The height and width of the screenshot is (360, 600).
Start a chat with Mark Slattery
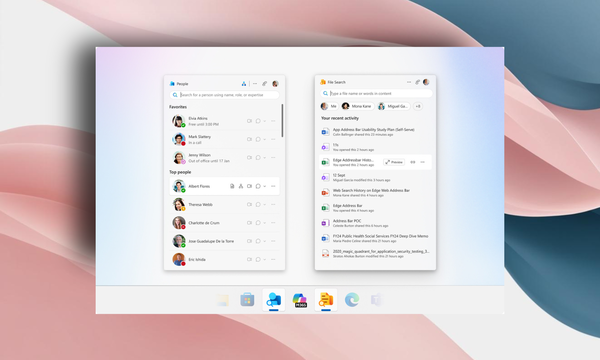pyautogui.click(x=258, y=139)
